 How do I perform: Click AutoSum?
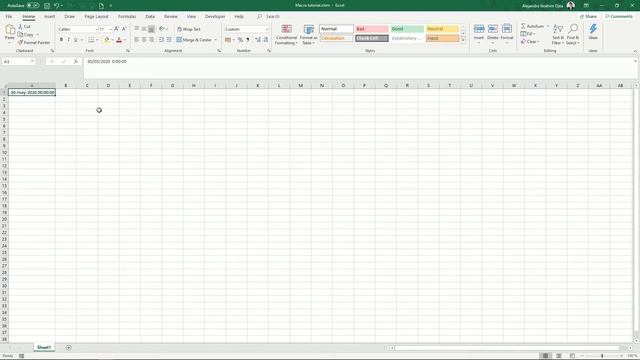click(533, 26)
